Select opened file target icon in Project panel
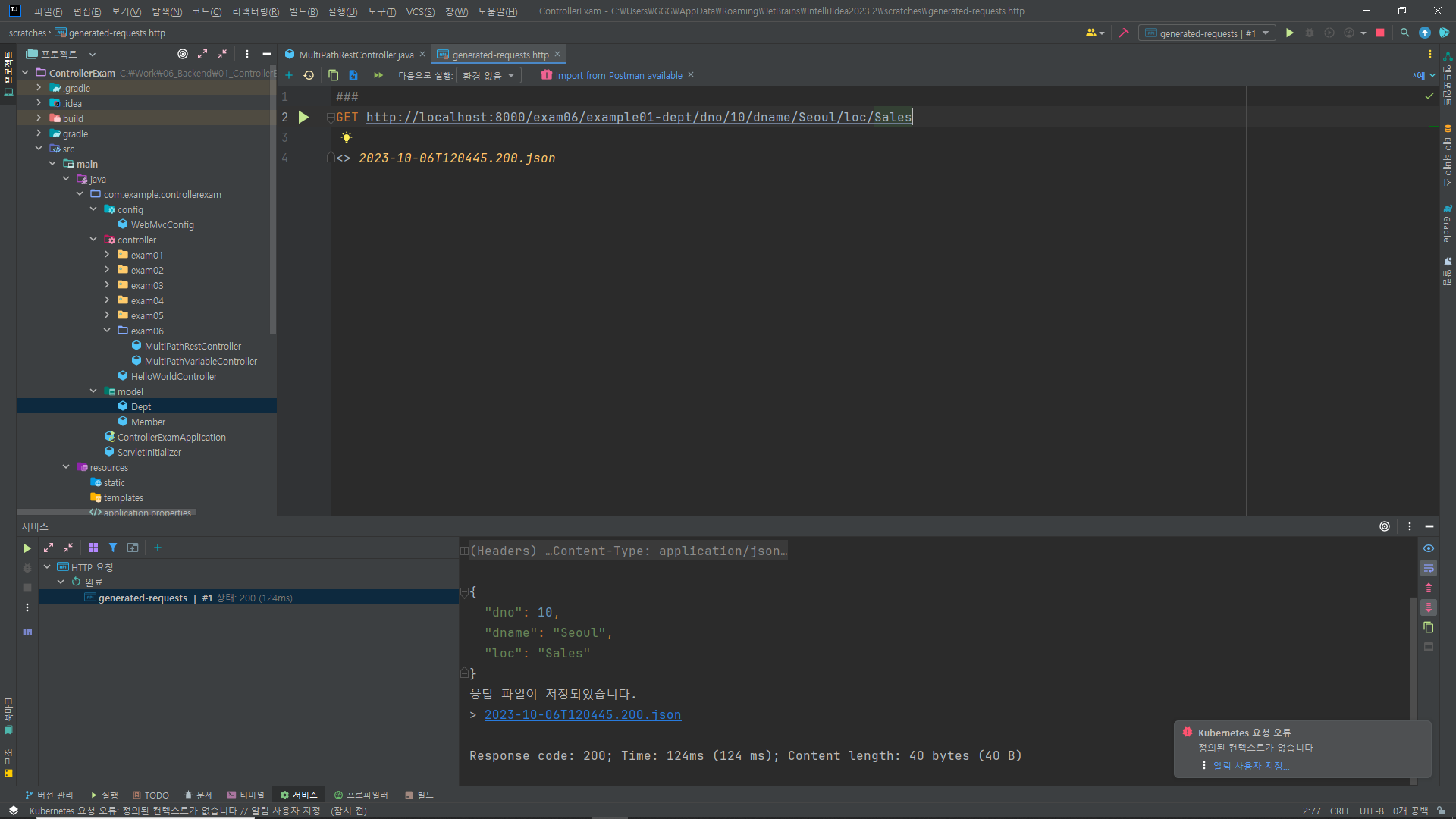 click(182, 54)
